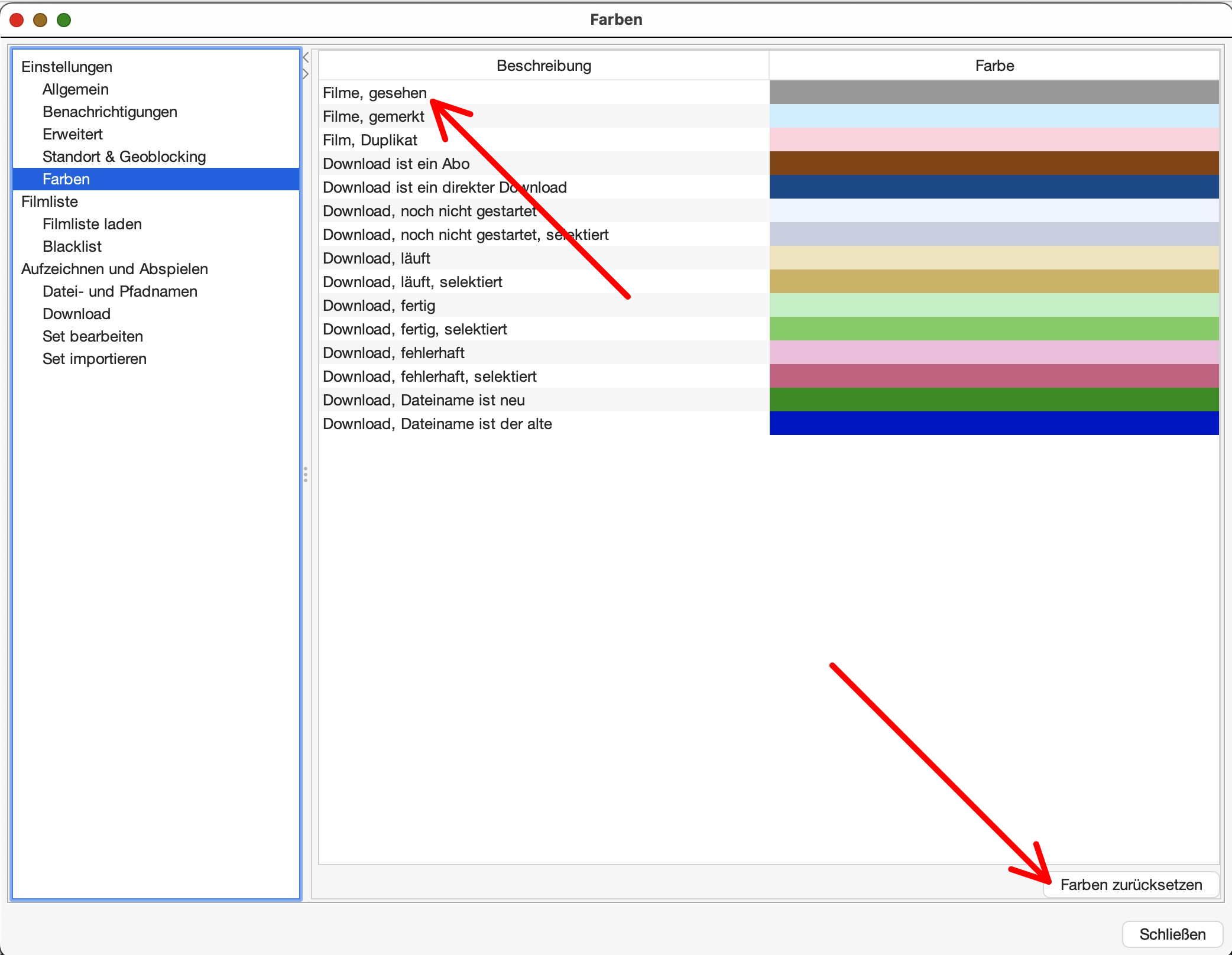Open the Datei- und Pfadnamen settings
The image size is (1232, 955).
tap(120, 291)
